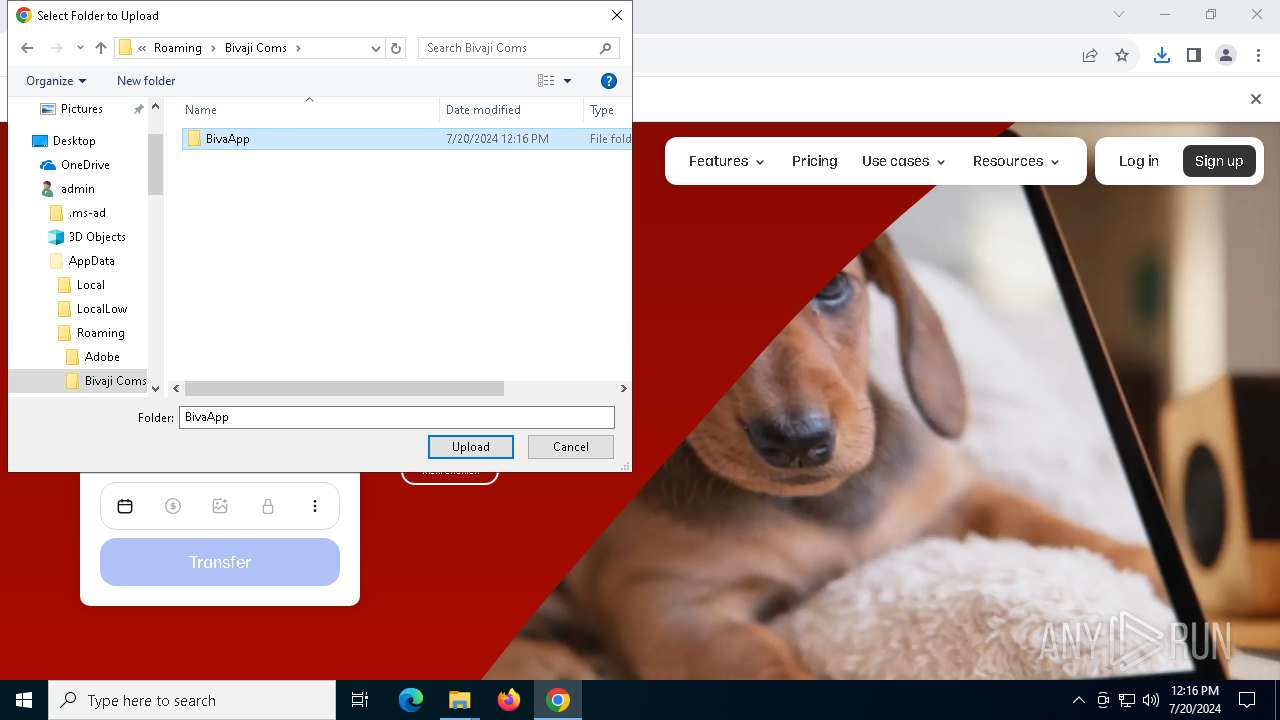Expand Resources menu

[1016, 161]
